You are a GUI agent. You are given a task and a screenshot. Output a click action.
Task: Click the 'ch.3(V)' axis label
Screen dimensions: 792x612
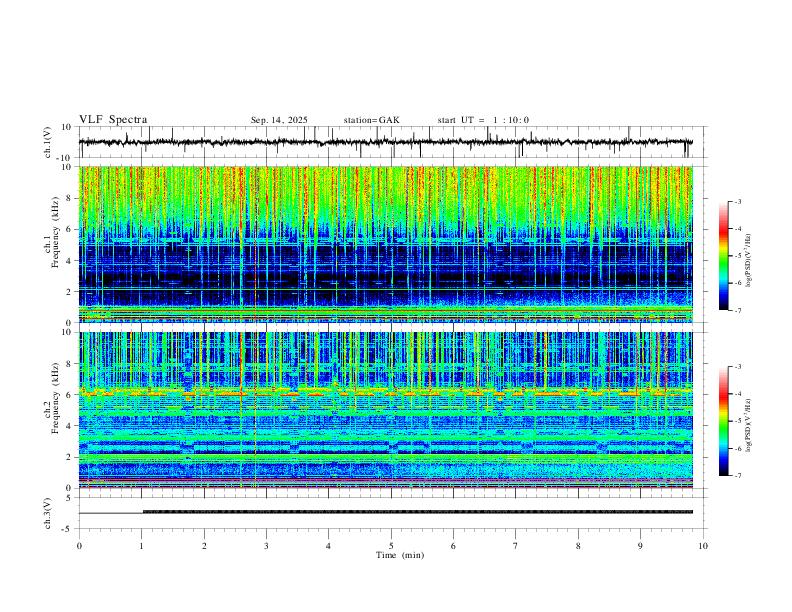48,514
